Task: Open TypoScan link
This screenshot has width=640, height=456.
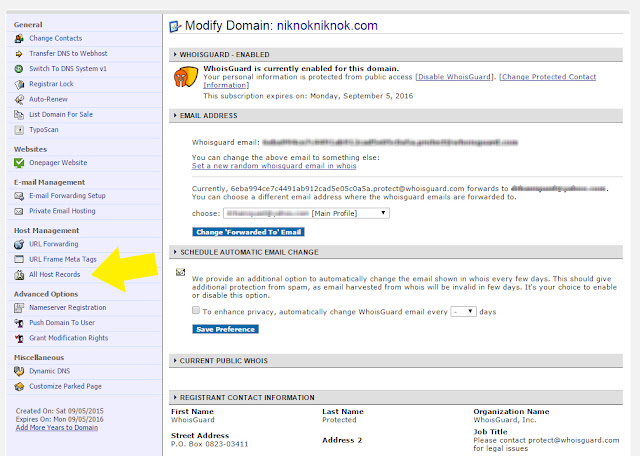Action: coord(44,130)
